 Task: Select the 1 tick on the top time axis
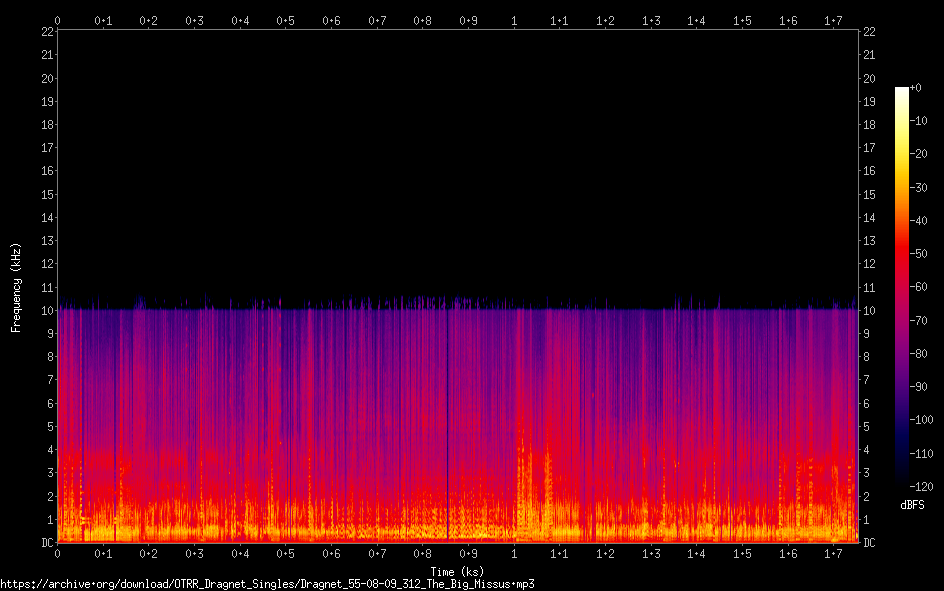pos(514,20)
